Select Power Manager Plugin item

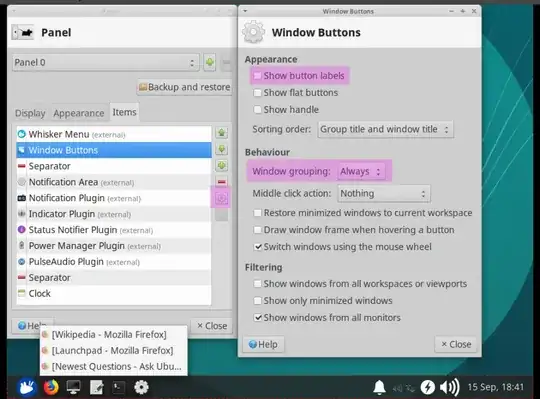coord(114,246)
